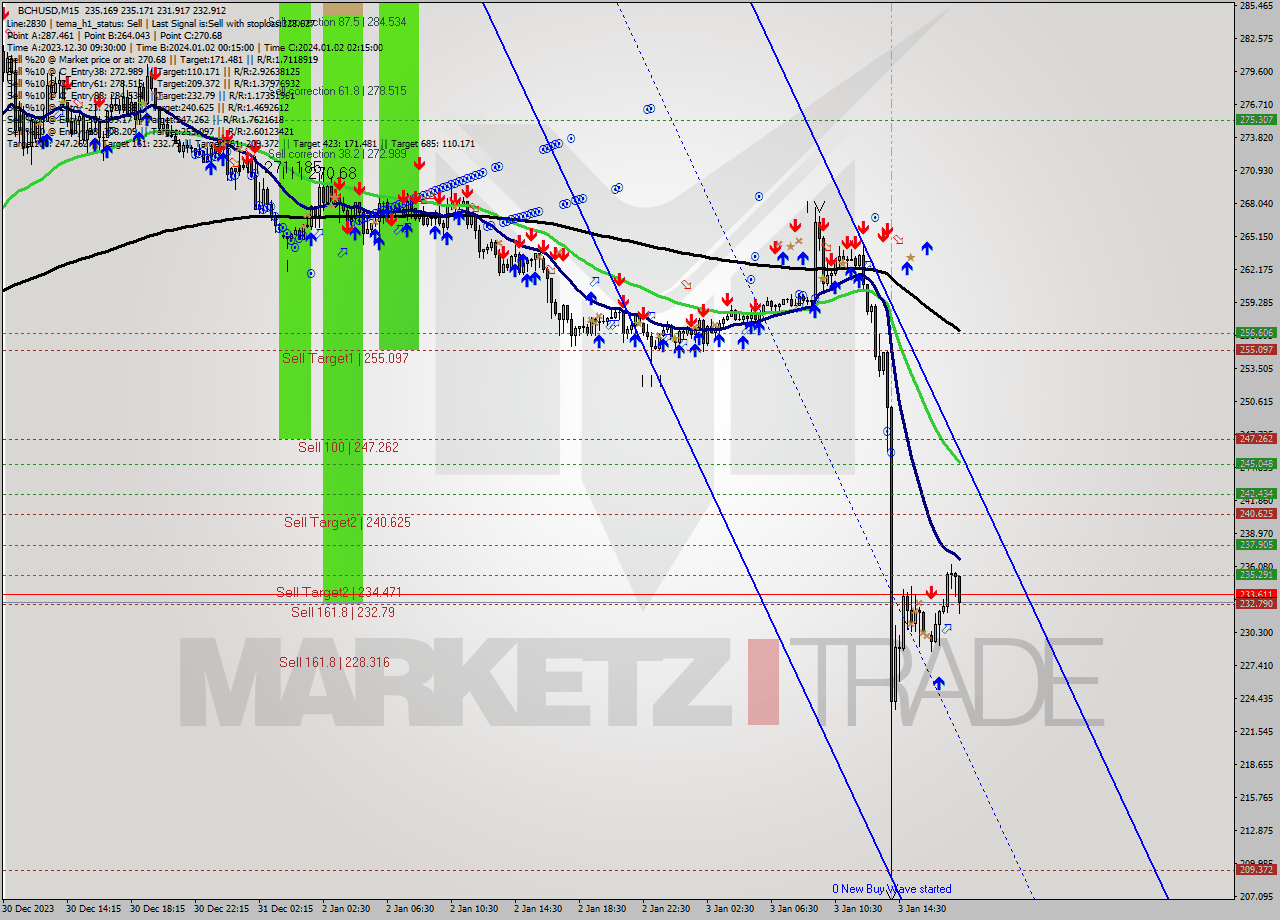Viewport: 1280px width, 920px height.
Task: Click the 'Sell 100 | 247.262' label
Action: tap(348, 447)
